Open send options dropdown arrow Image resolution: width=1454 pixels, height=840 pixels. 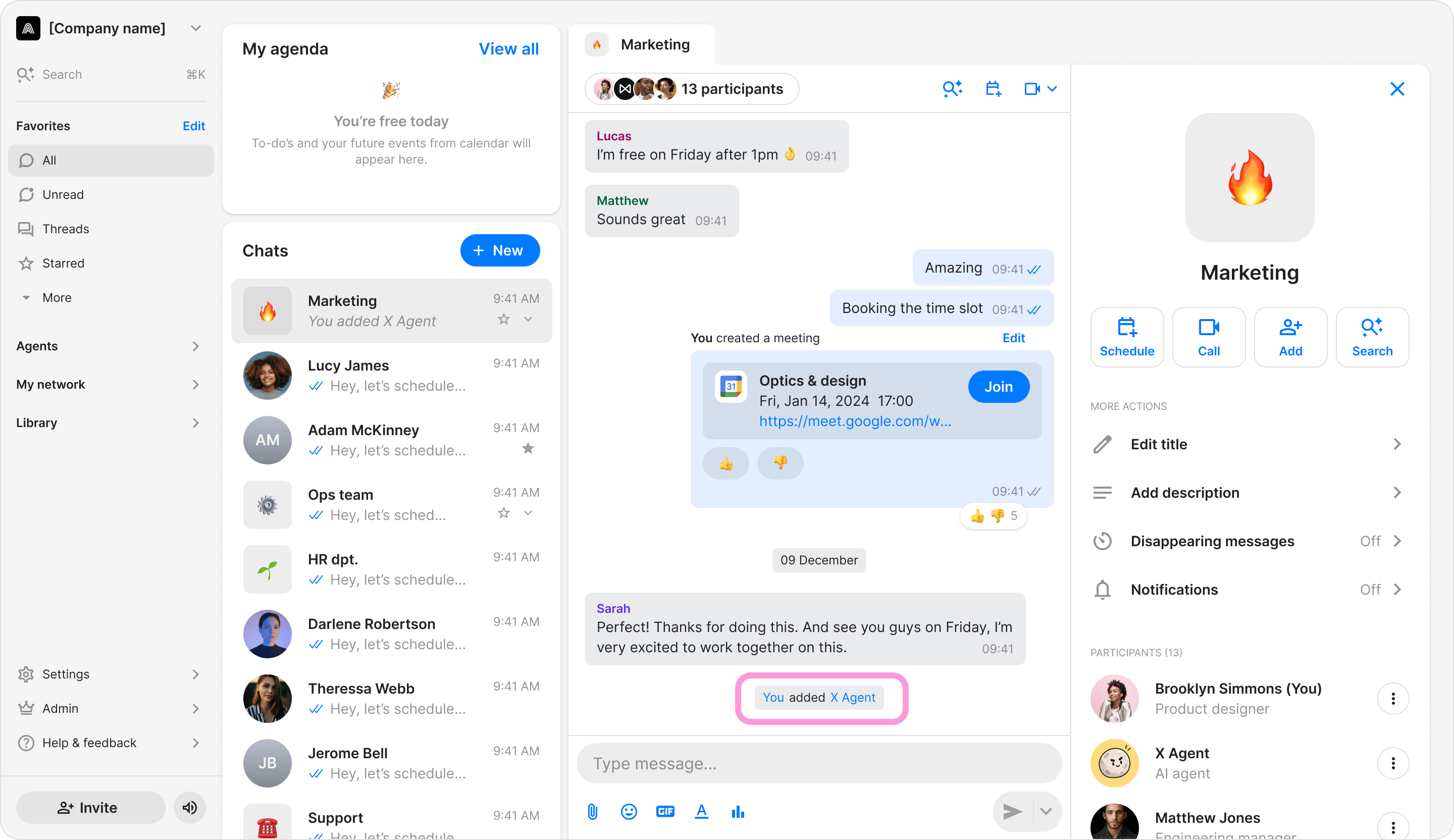pyautogui.click(x=1046, y=812)
